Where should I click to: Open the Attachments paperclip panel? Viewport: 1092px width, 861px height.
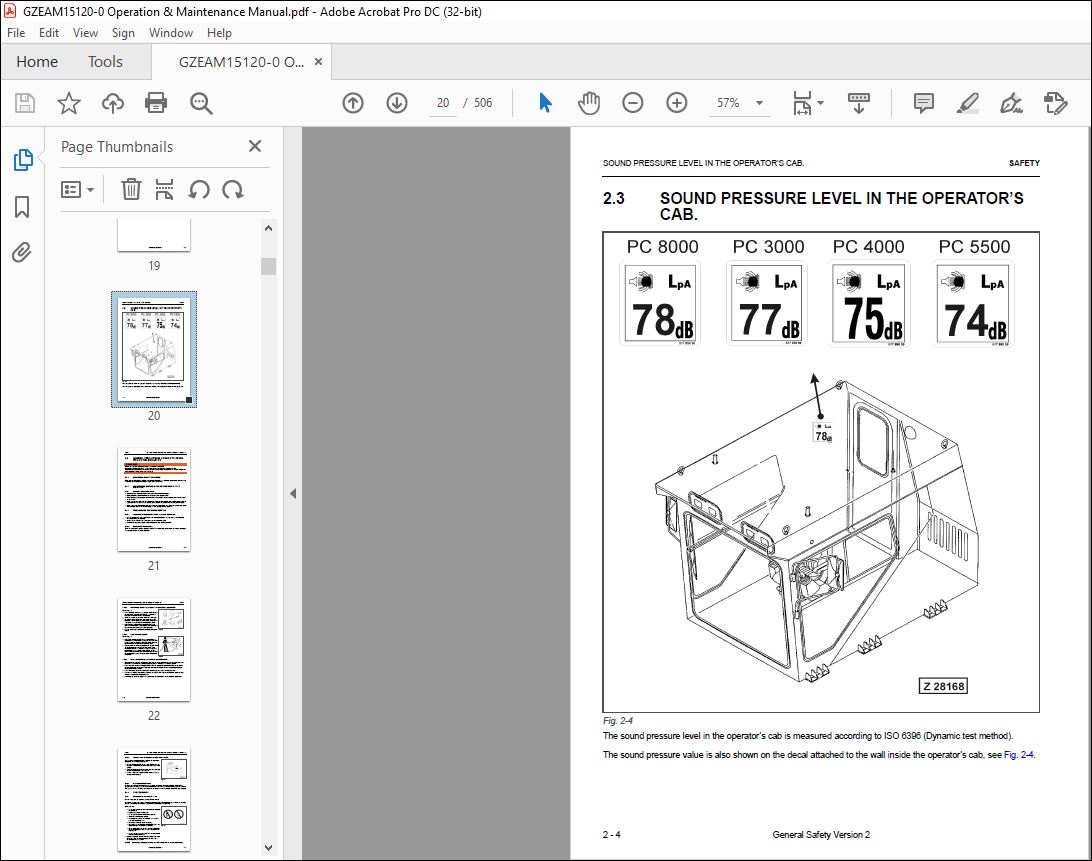[22, 252]
